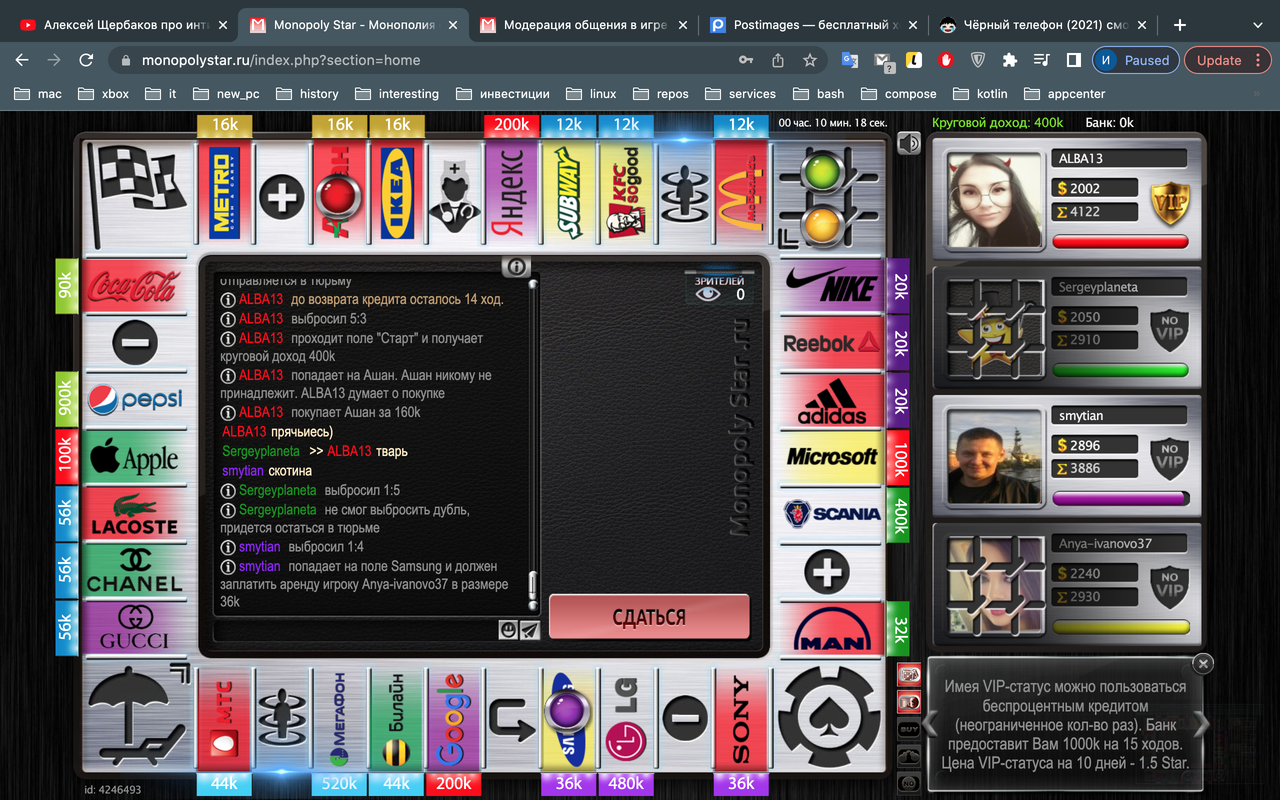
Task: Click the СДАТЬСЯ surrender button
Action: click(x=649, y=617)
